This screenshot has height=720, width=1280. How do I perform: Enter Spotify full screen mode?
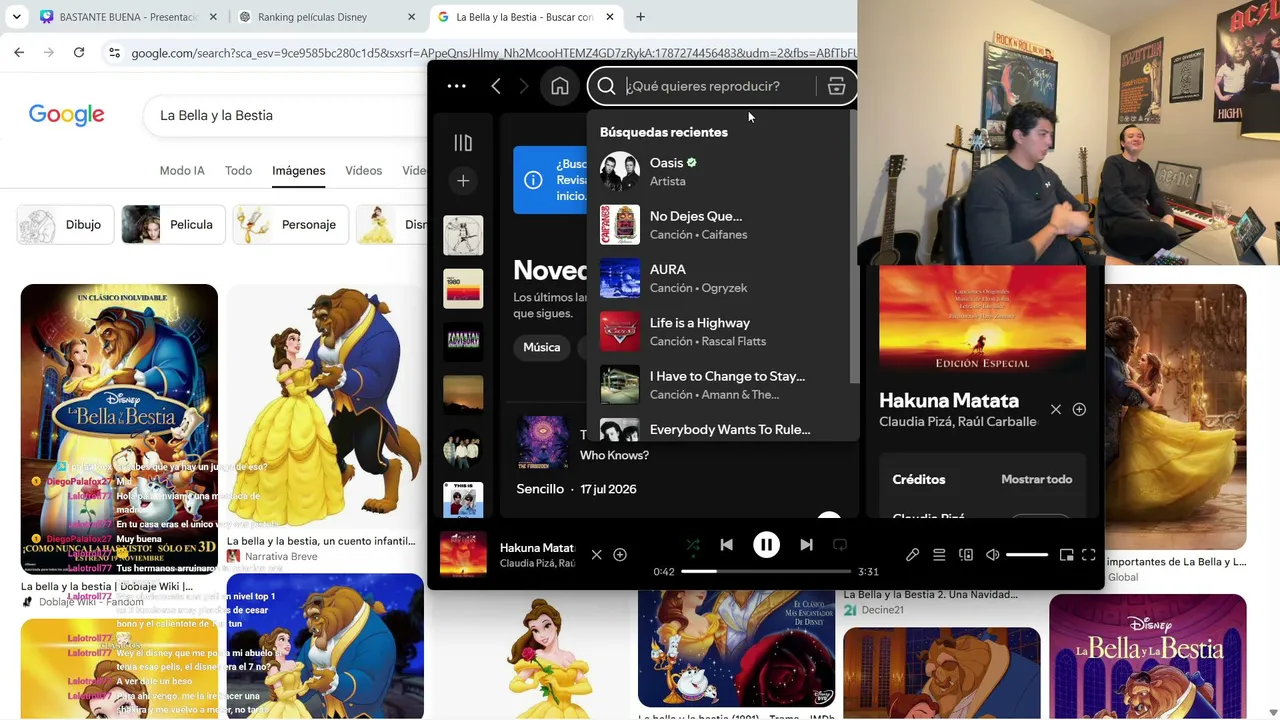[1089, 555]
